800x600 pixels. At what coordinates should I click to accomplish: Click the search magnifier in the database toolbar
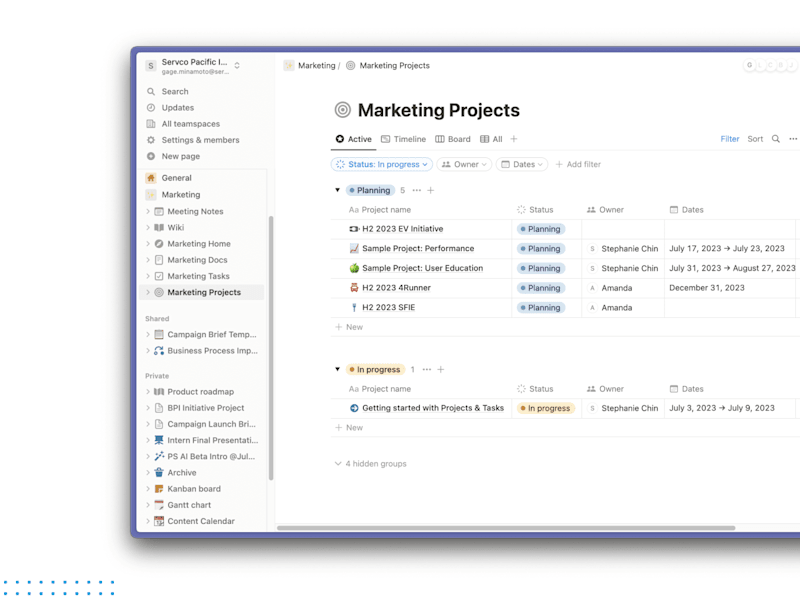(776, 139)
